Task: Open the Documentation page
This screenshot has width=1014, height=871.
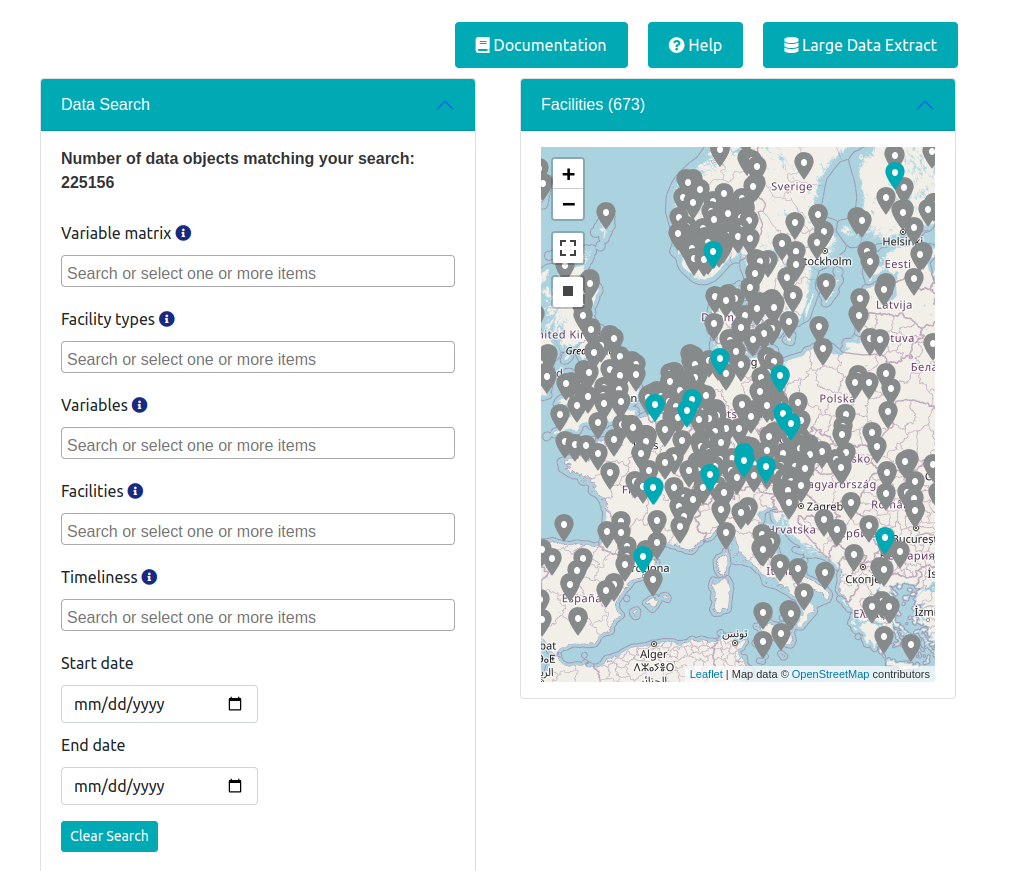Action: pyautogui.click(x=541, y=45)
